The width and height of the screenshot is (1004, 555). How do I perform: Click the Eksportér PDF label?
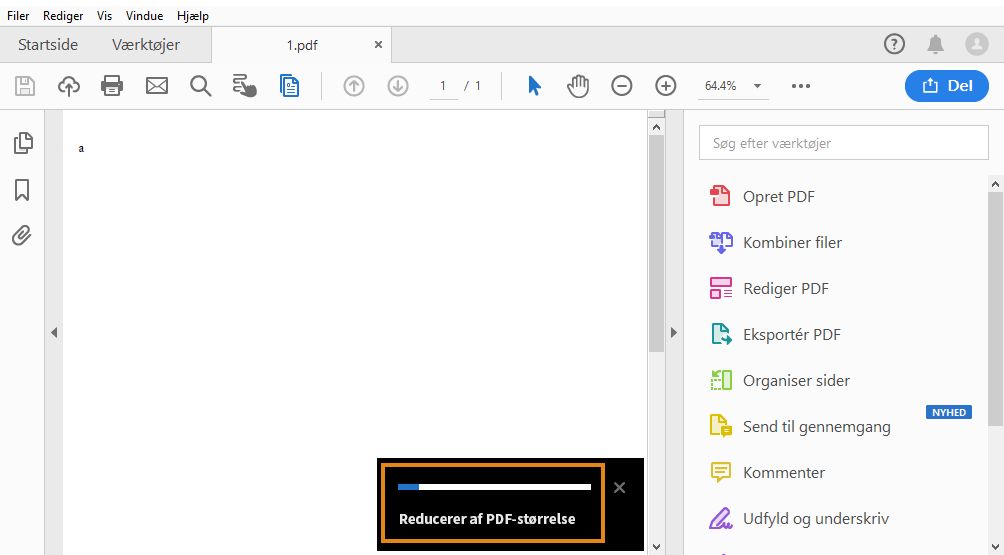[x=792, y=335]
